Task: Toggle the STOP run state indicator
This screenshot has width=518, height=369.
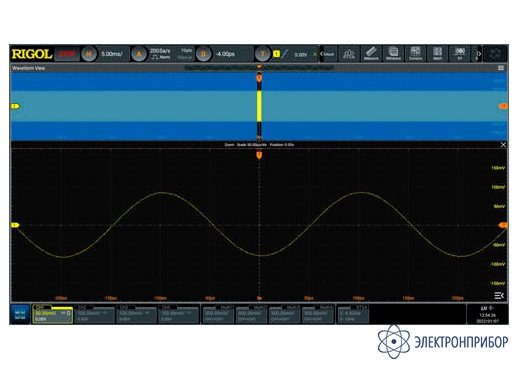Action: [x=67, y=54]
